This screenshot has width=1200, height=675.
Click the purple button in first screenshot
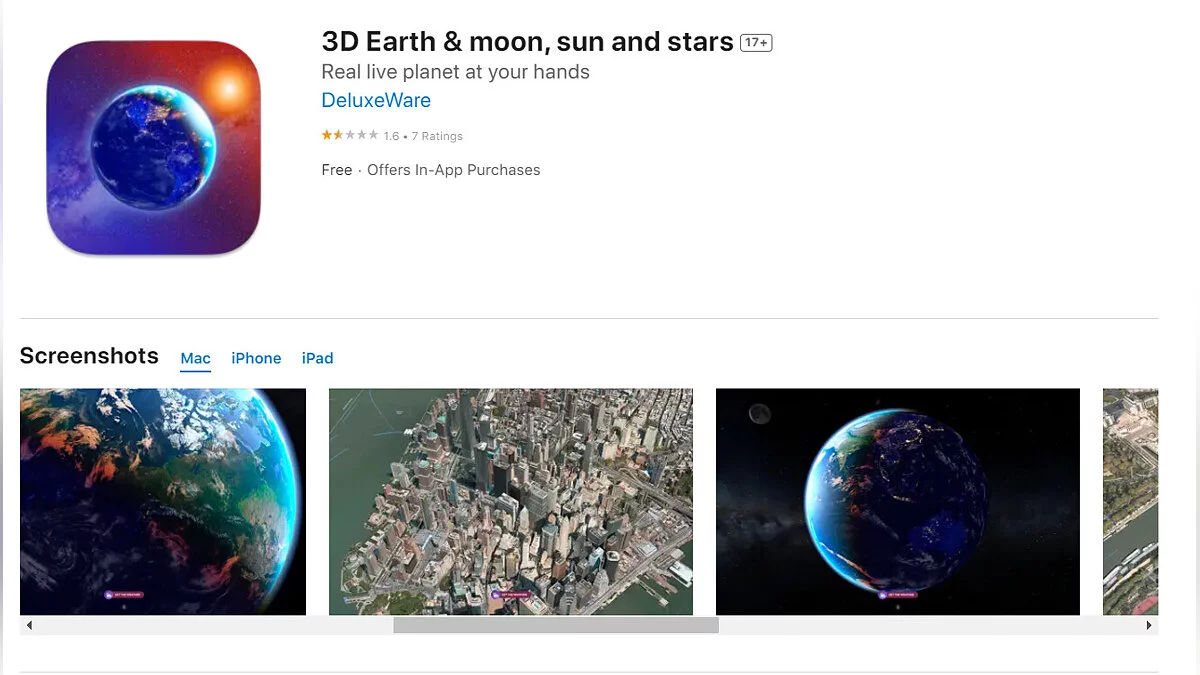(x=124, y=594)
